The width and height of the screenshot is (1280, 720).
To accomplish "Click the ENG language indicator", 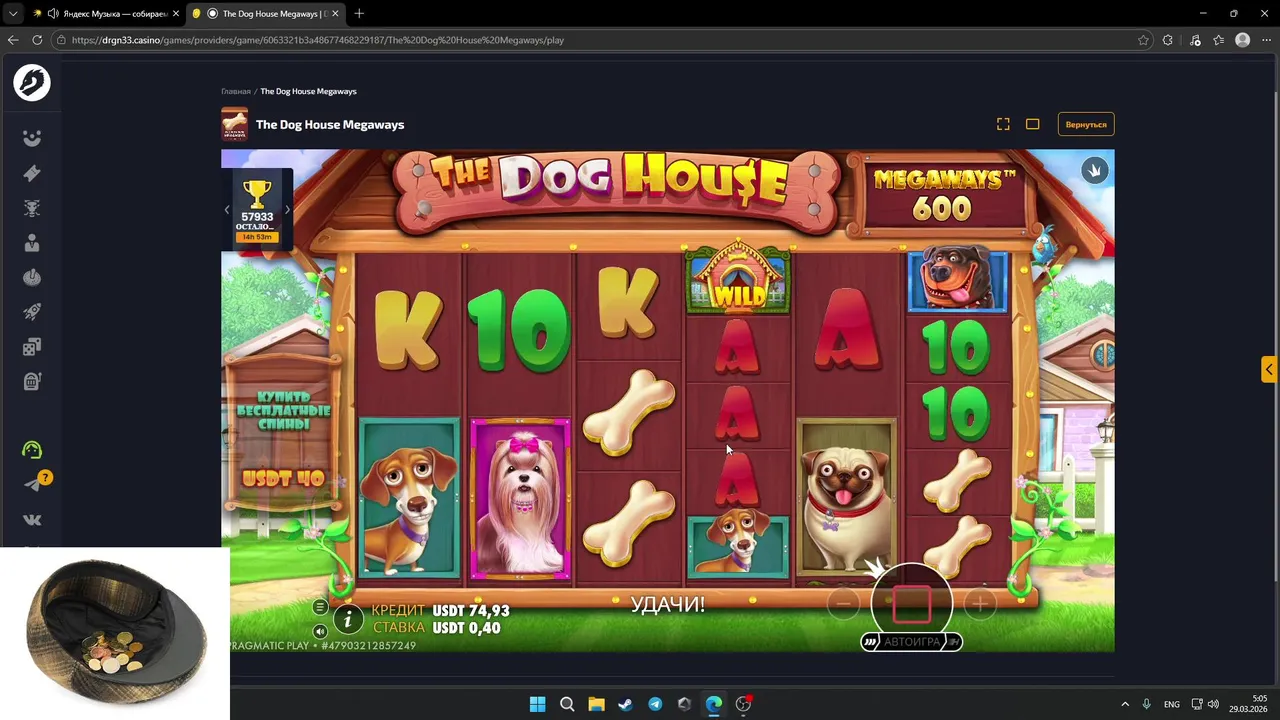I will tap(1172, 704).
